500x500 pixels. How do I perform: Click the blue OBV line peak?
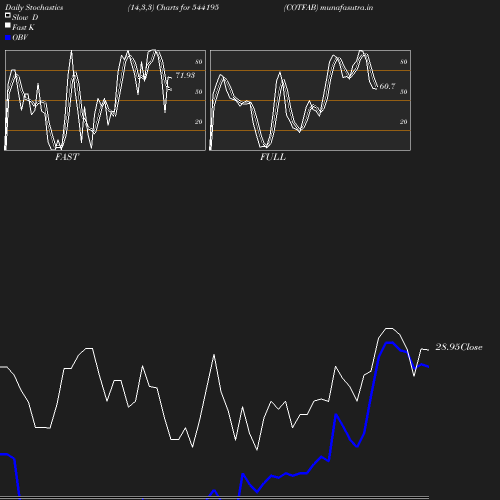click(x=389, y=343)
